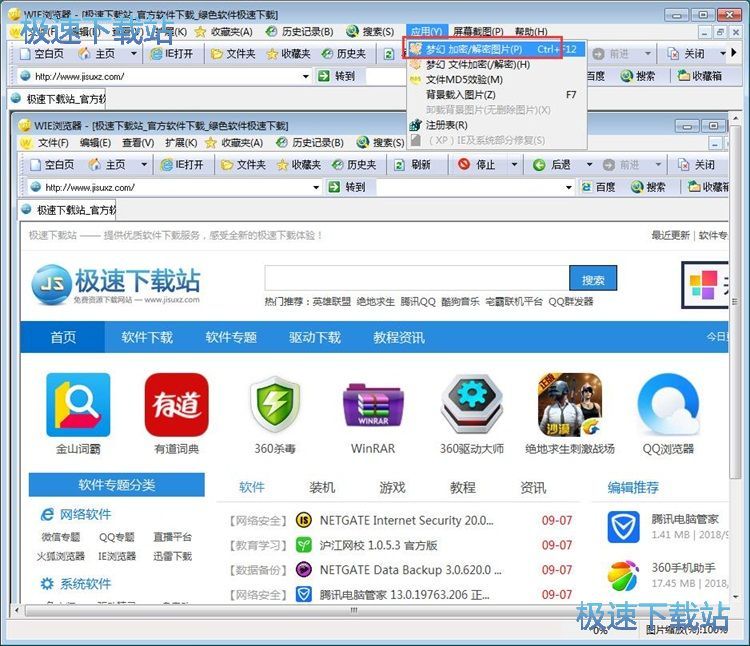The width and height of the screenshot is (750, 646).
Task: Open 微信专题 category link
Action: [x=61, y=537]
